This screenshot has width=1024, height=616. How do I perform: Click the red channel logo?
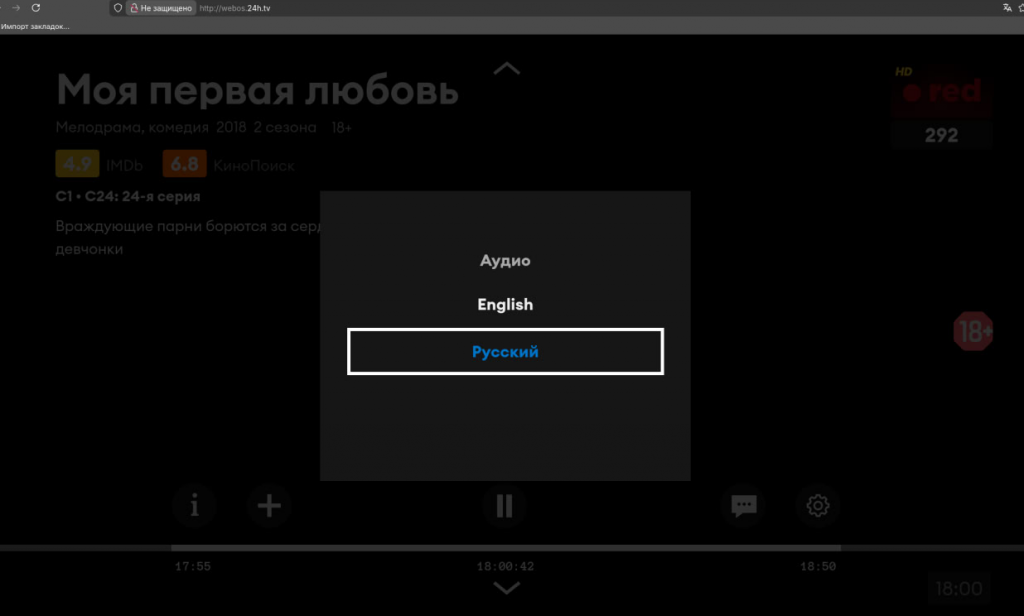[x=942, y=91]
